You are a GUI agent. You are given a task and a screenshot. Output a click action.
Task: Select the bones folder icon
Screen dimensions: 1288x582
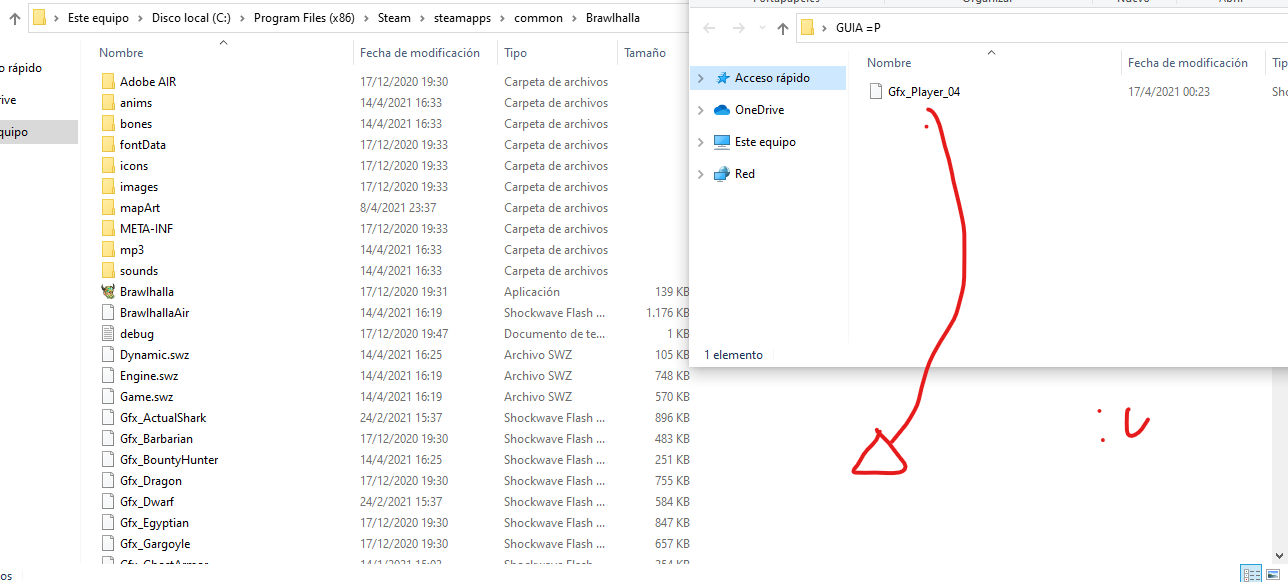click(x=108, y=123)
